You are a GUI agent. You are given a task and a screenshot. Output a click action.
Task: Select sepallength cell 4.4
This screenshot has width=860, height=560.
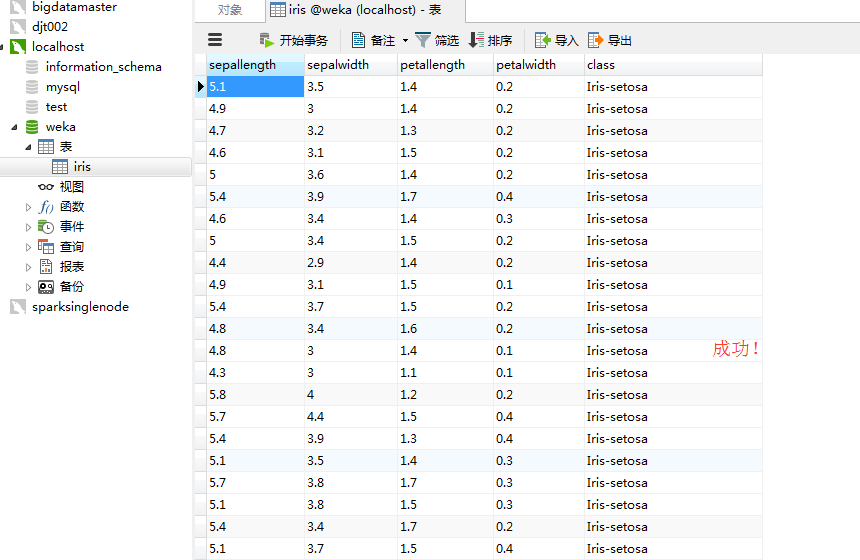[255, 263]
